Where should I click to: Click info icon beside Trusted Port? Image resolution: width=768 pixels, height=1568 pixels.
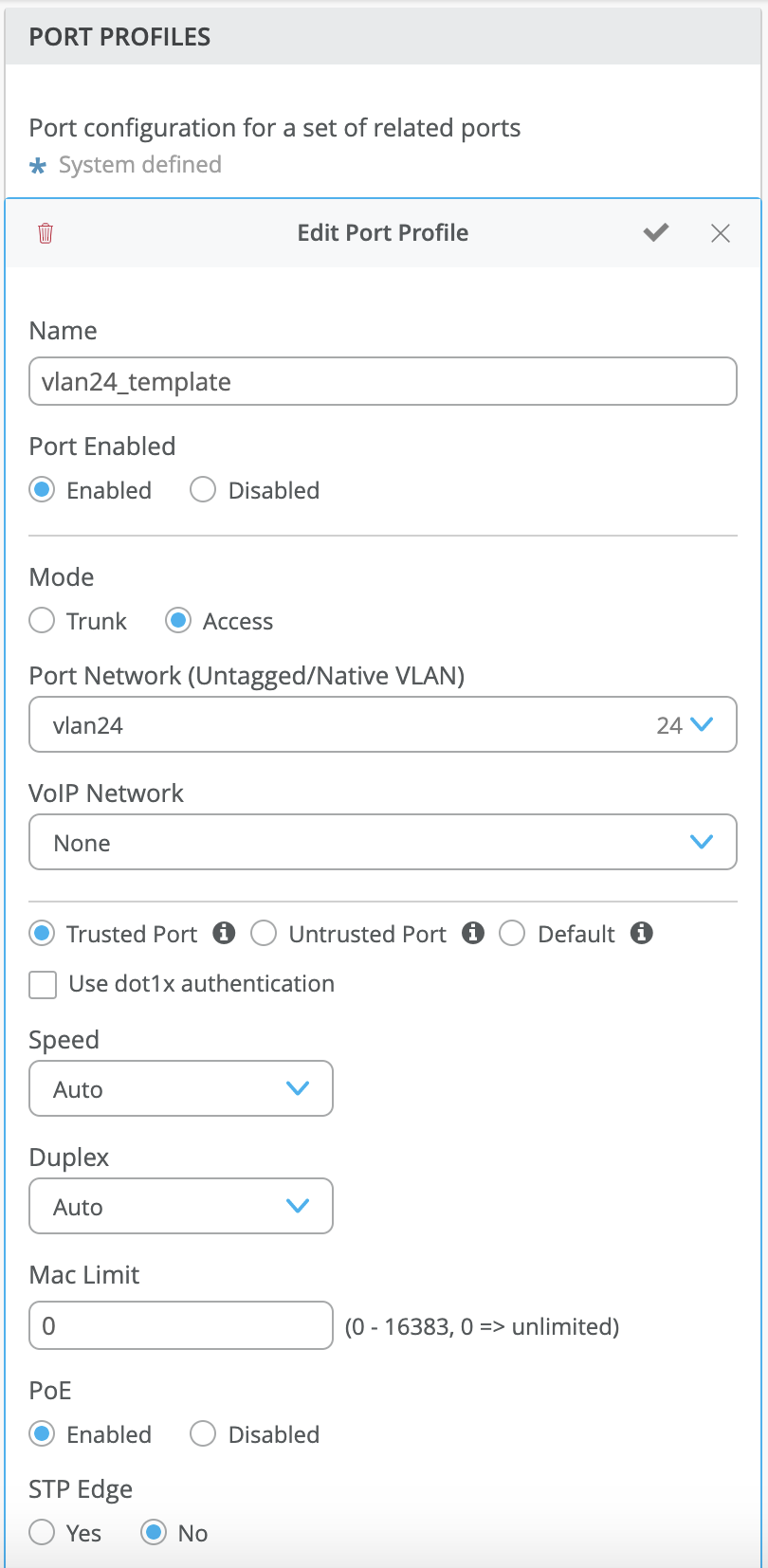point(224,933)
